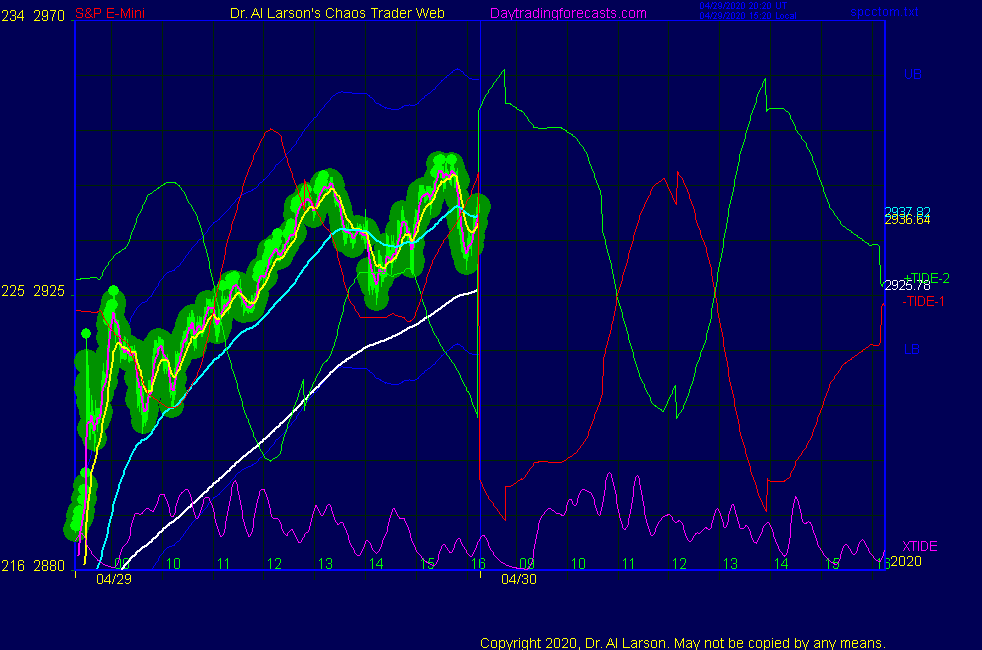Click the '14' hour label of the 04/29 session
Image resolution: width=982 pixels, height=650 pixels.
(376, 564)
